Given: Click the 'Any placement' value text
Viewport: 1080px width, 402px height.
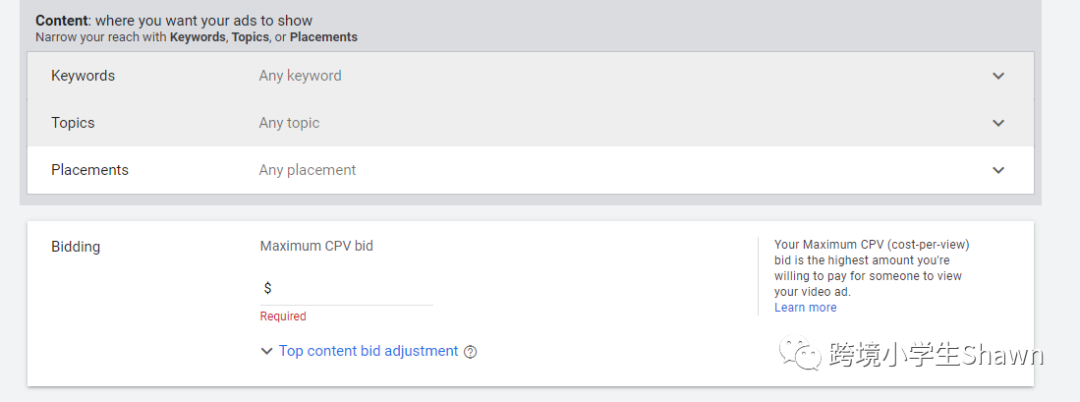Looking at the screenshot, I should 307,170.
